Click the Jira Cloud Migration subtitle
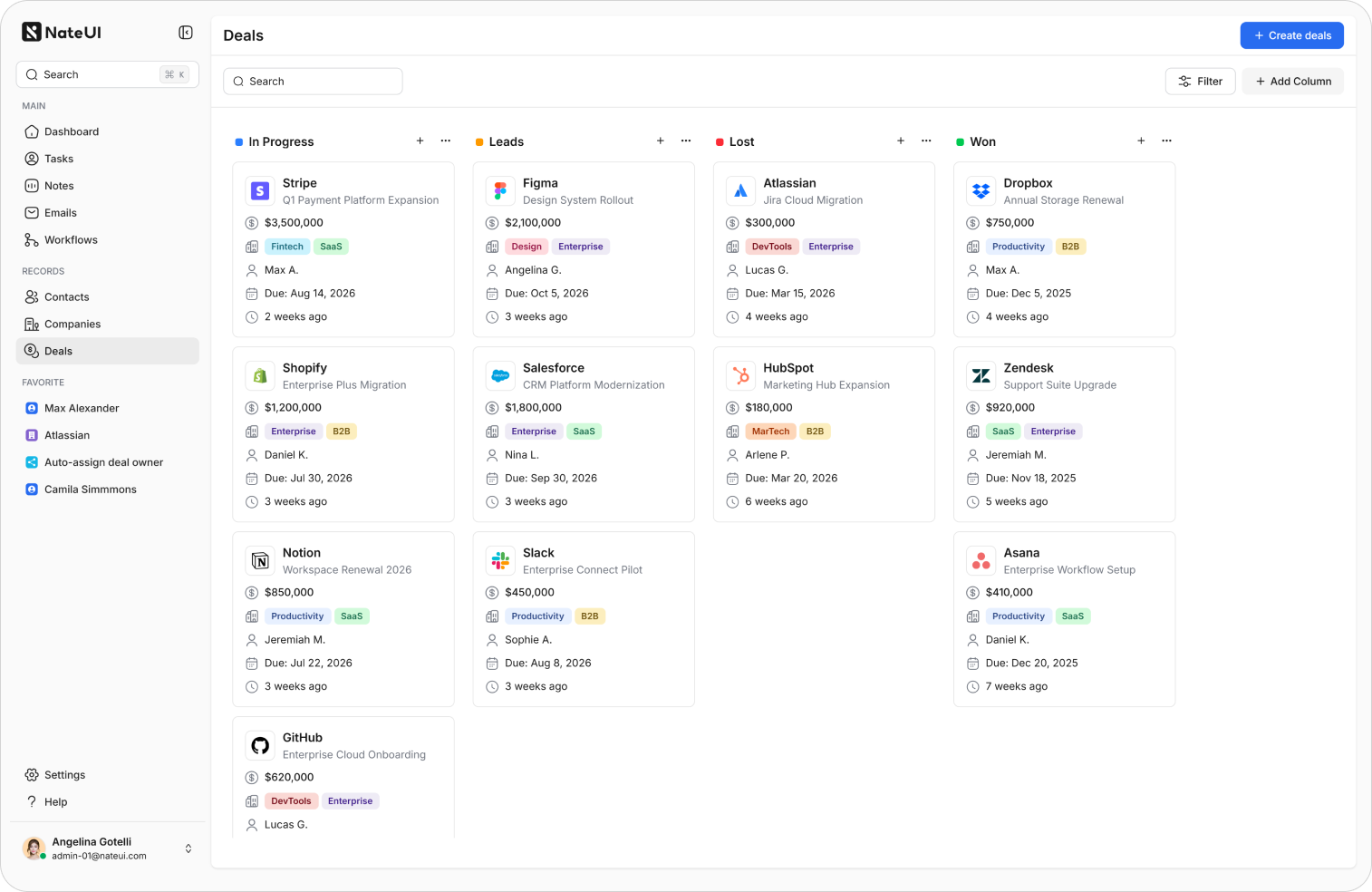The image size is (1372, 892). point(813,200)
